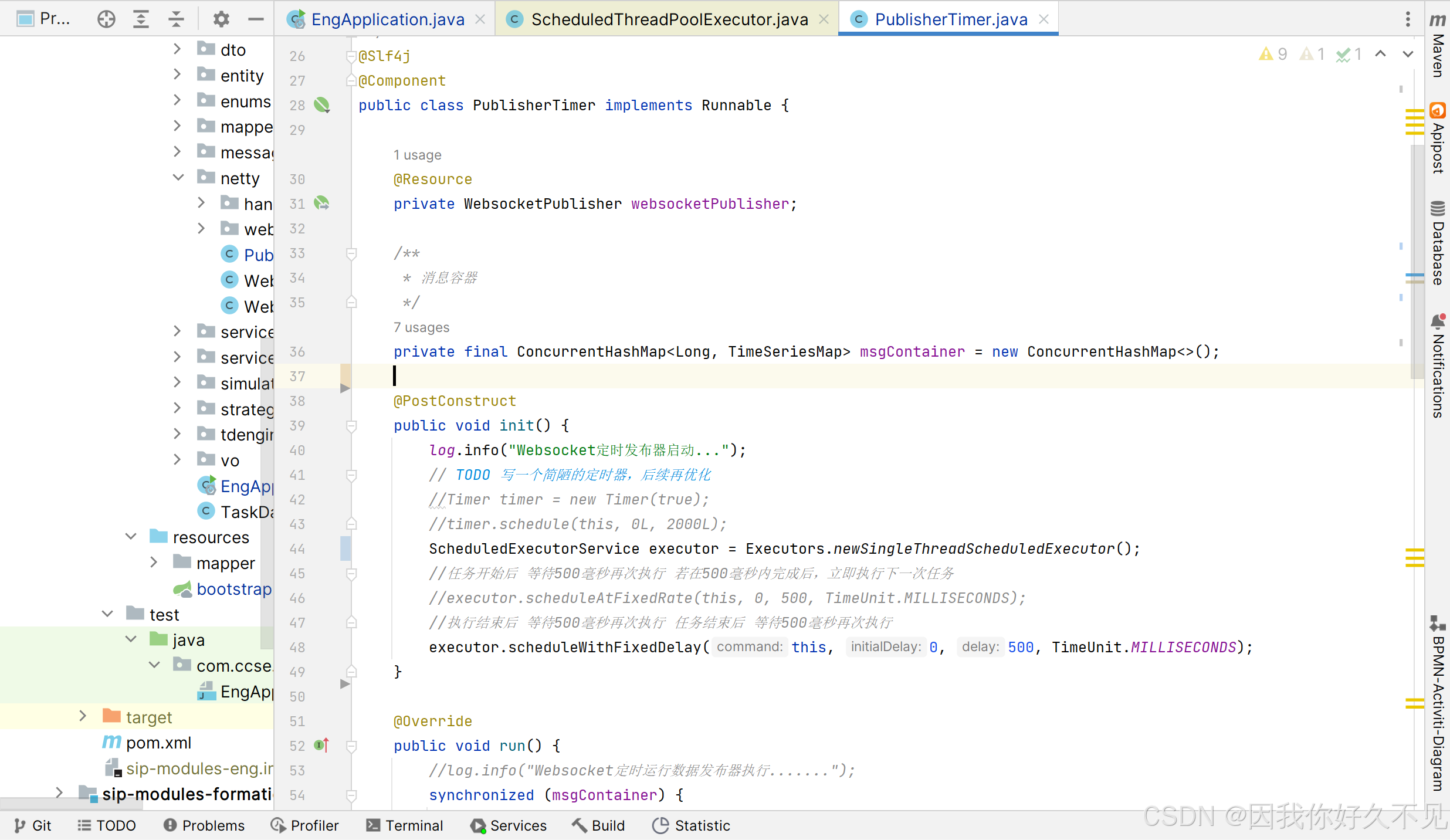Open project panel settings gear
1450x840 pixels.
tap(221, 19)
